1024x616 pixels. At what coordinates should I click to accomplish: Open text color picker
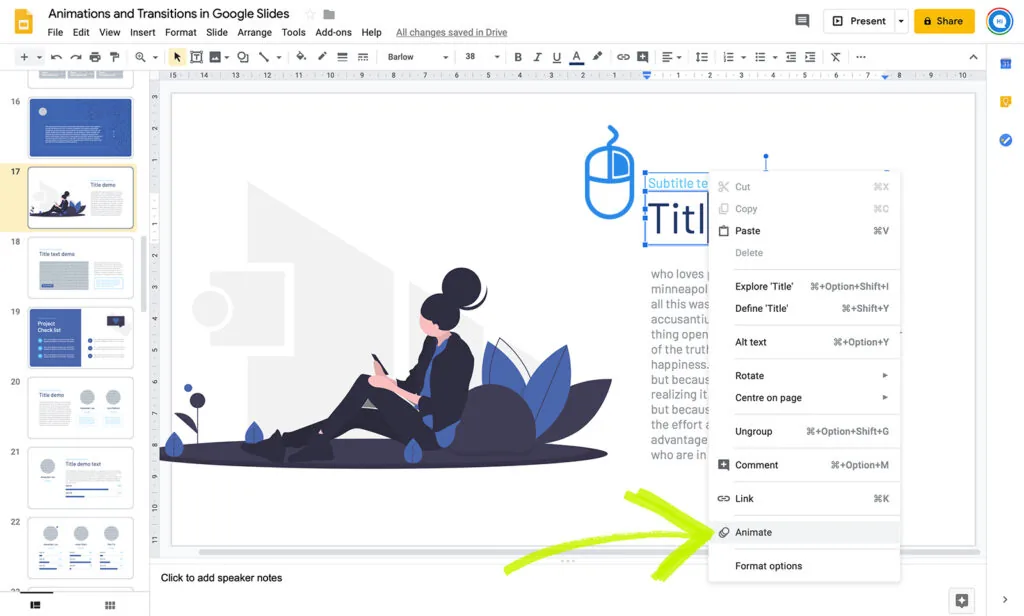pyautogui.click(x=576, y=57)
